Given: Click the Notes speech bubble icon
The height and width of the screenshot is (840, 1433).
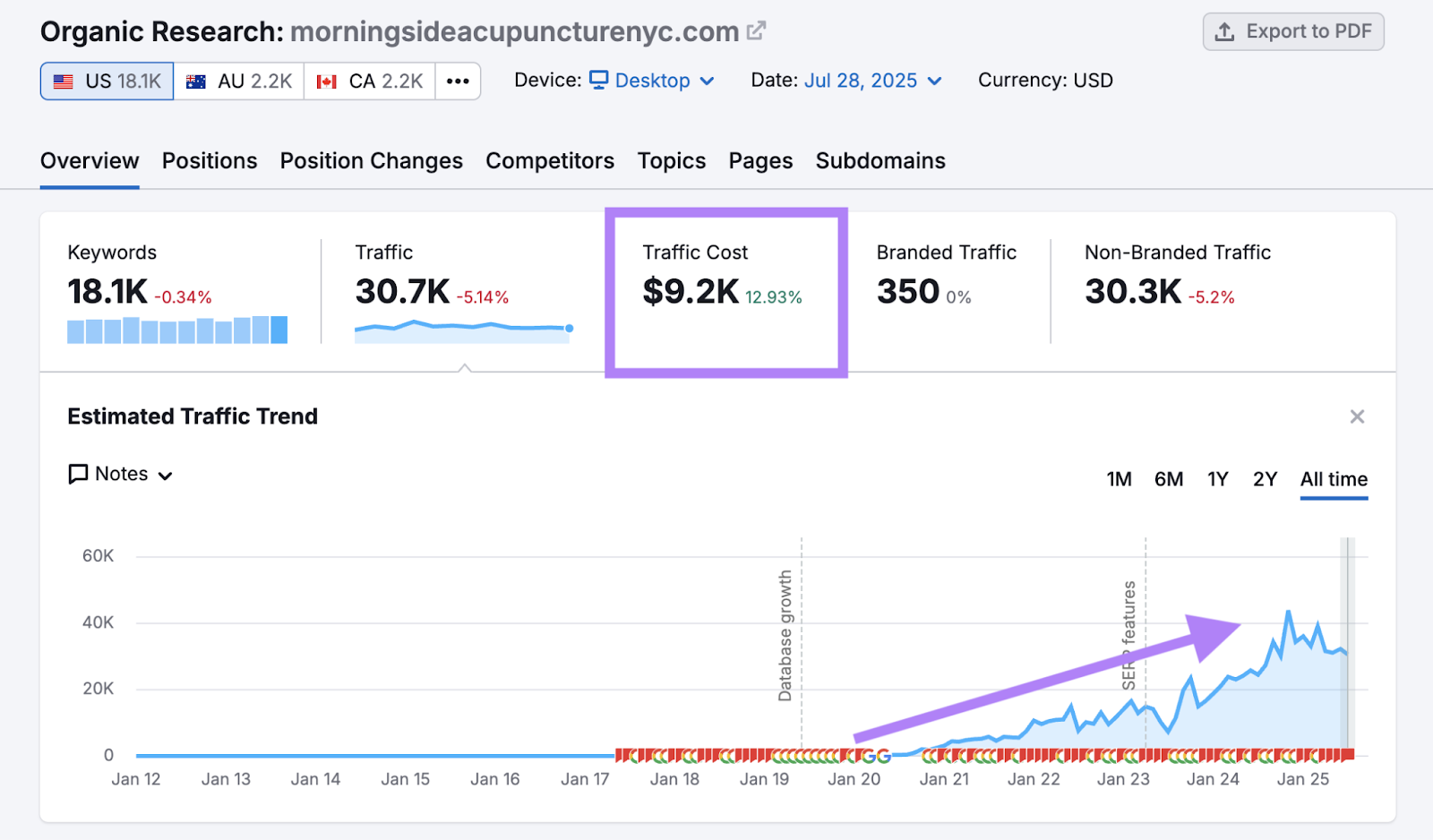Looking at the screenshot, I should point(78,474).
